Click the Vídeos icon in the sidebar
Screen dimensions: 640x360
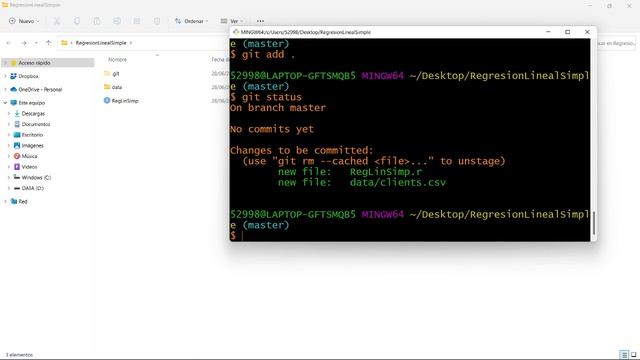point(17,167)
